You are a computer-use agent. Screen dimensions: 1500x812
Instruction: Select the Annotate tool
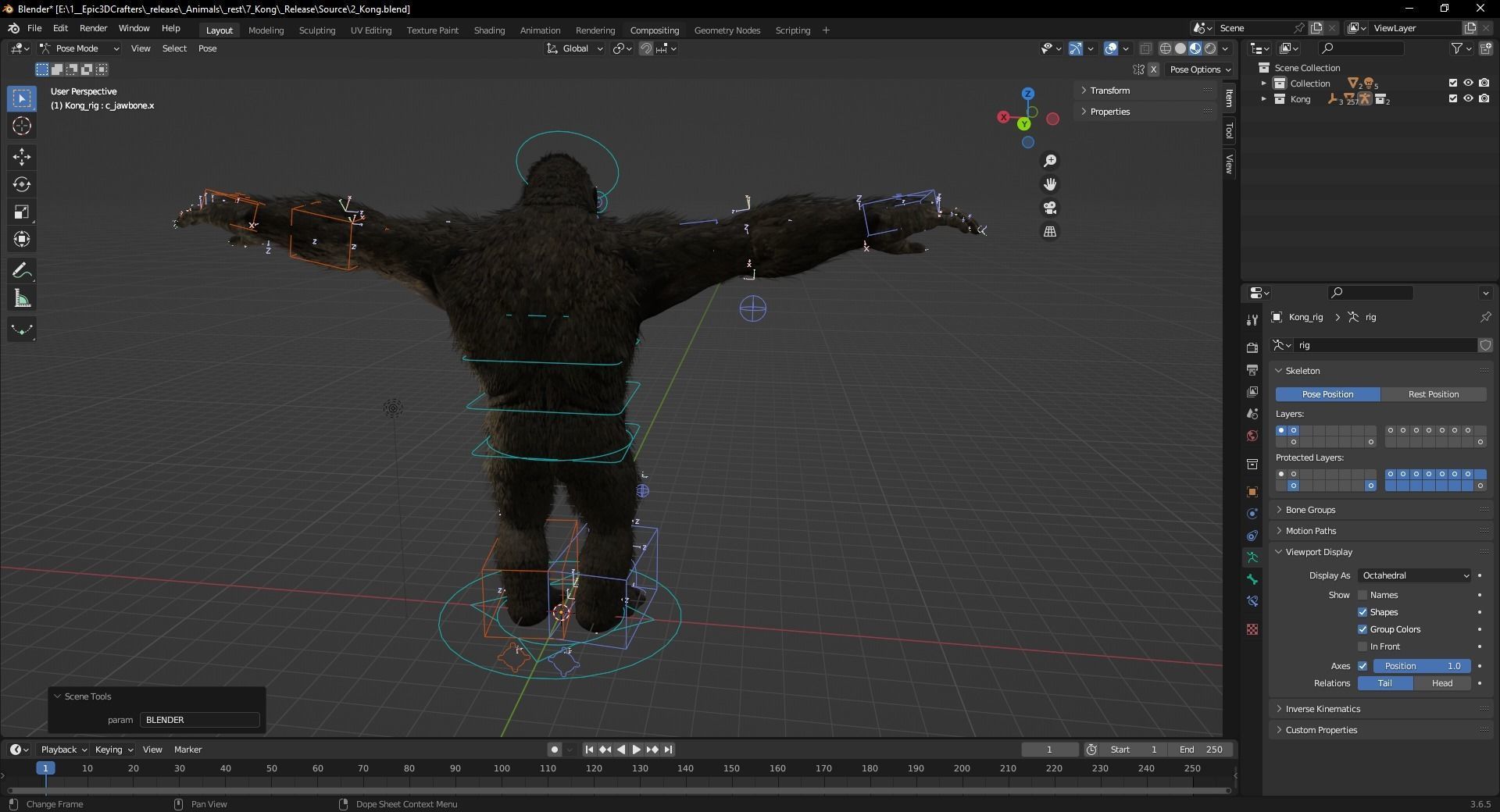[x=22, y=271]
